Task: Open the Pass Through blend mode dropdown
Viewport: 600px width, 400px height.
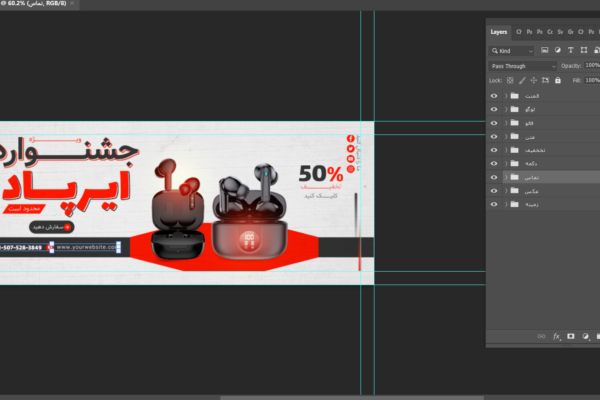Action: click(522, 66)
